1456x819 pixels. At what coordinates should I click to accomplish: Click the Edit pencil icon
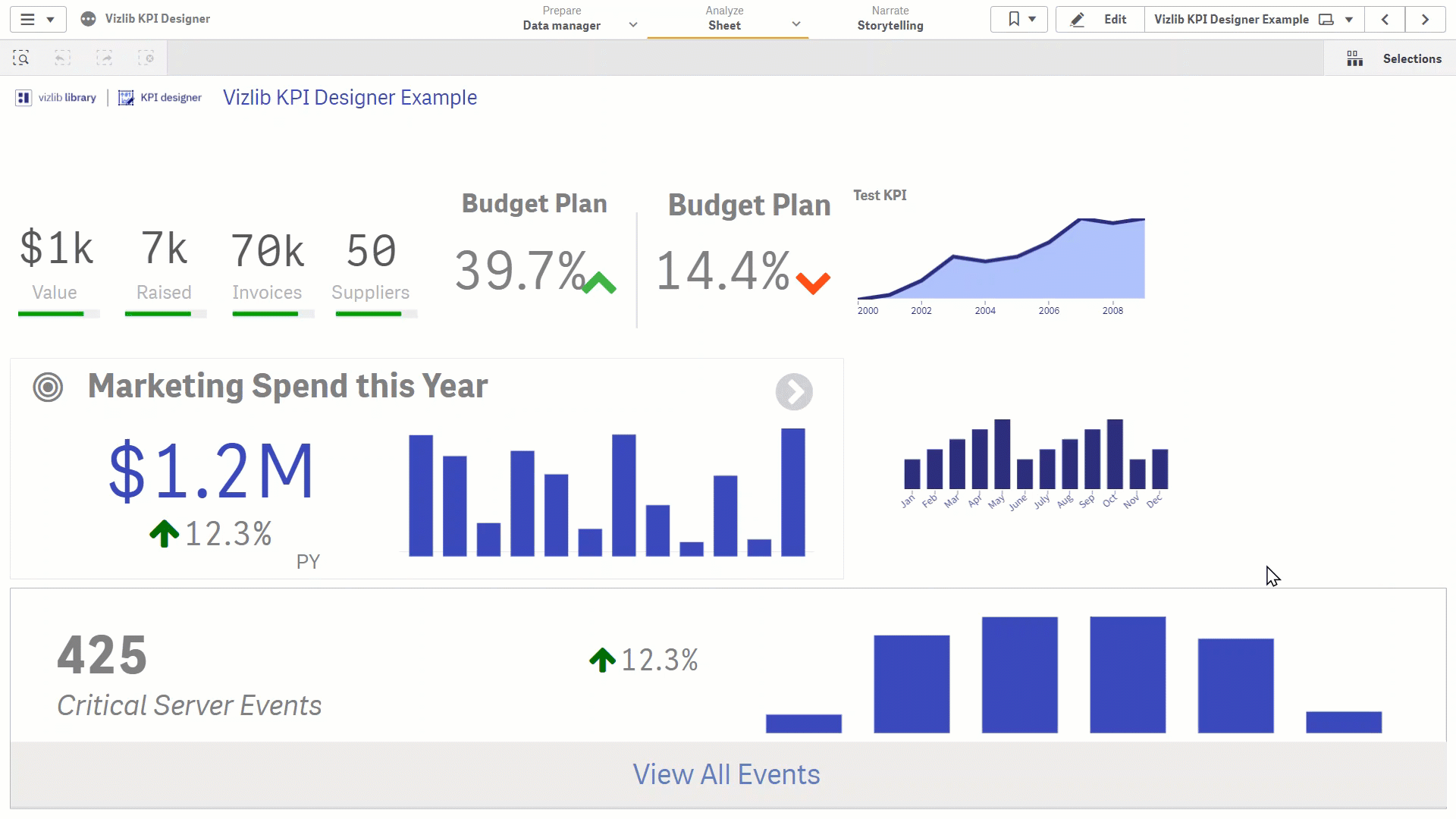pyautogui.click(x=1077, y=20)
